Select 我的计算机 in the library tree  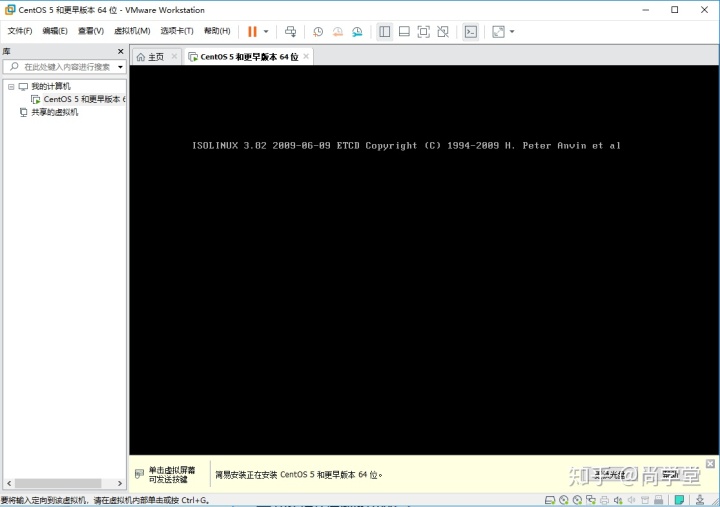(51, 86)
